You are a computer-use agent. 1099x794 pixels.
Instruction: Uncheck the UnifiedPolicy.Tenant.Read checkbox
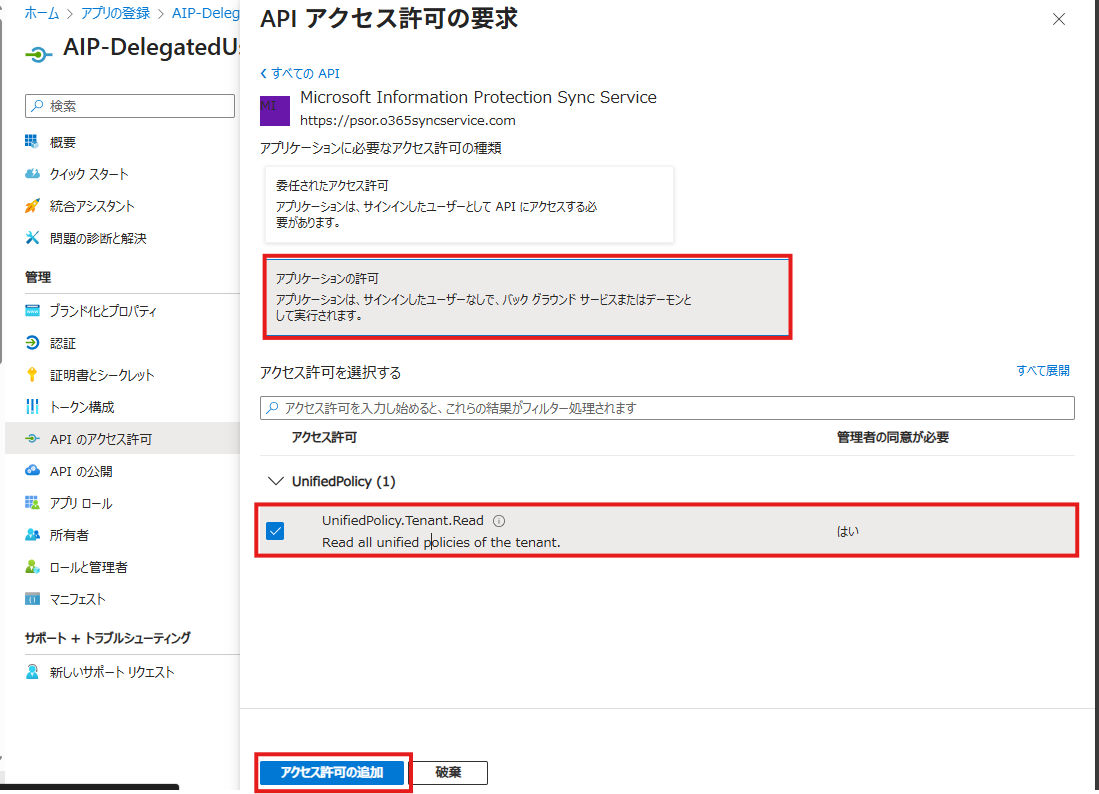275,531
